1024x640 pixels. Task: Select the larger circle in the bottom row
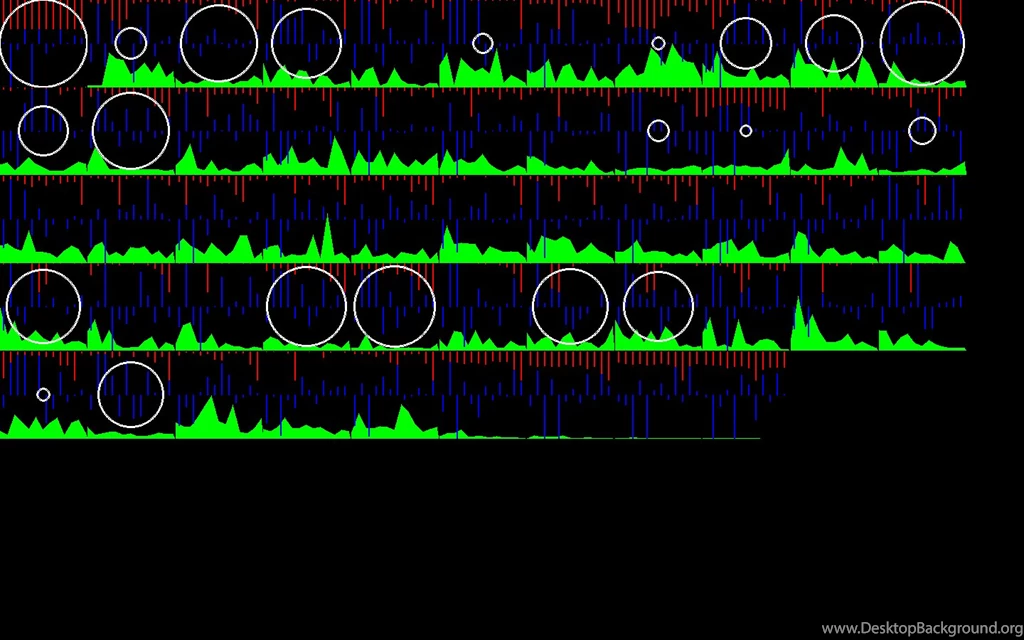pos(130,394)
